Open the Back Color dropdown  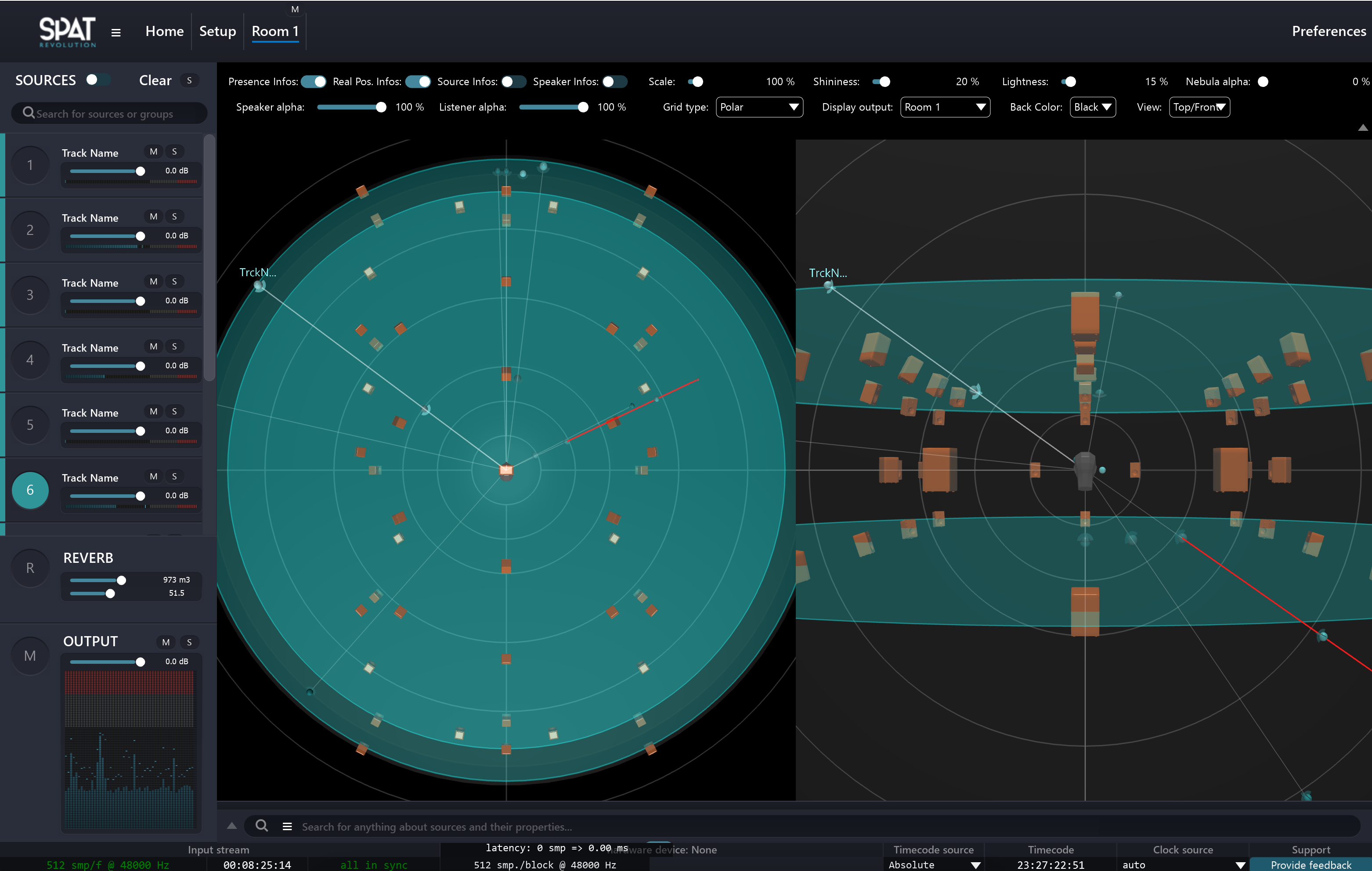1092,107
